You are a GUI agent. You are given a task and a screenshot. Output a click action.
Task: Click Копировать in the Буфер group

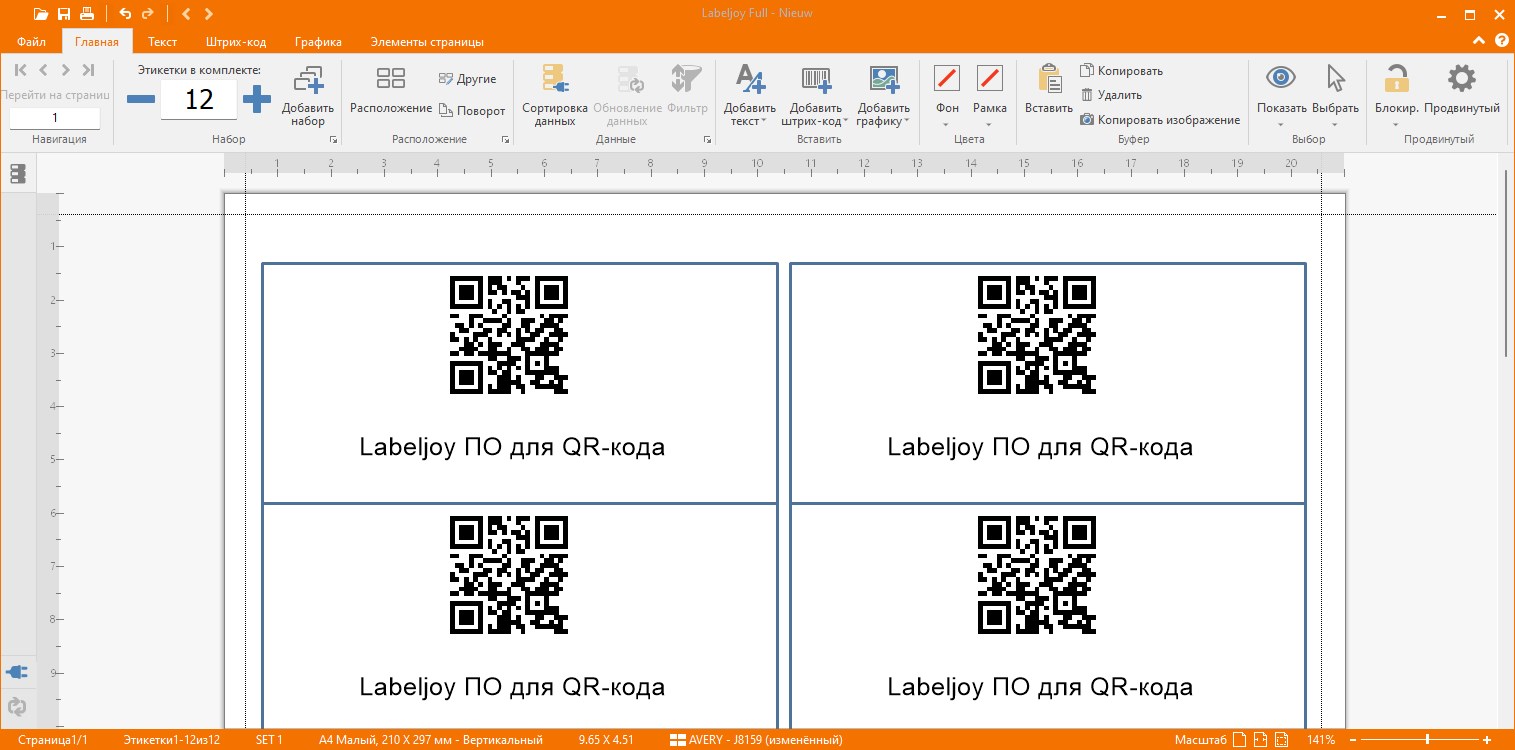pyautogui.click(x=1121, y=71)
